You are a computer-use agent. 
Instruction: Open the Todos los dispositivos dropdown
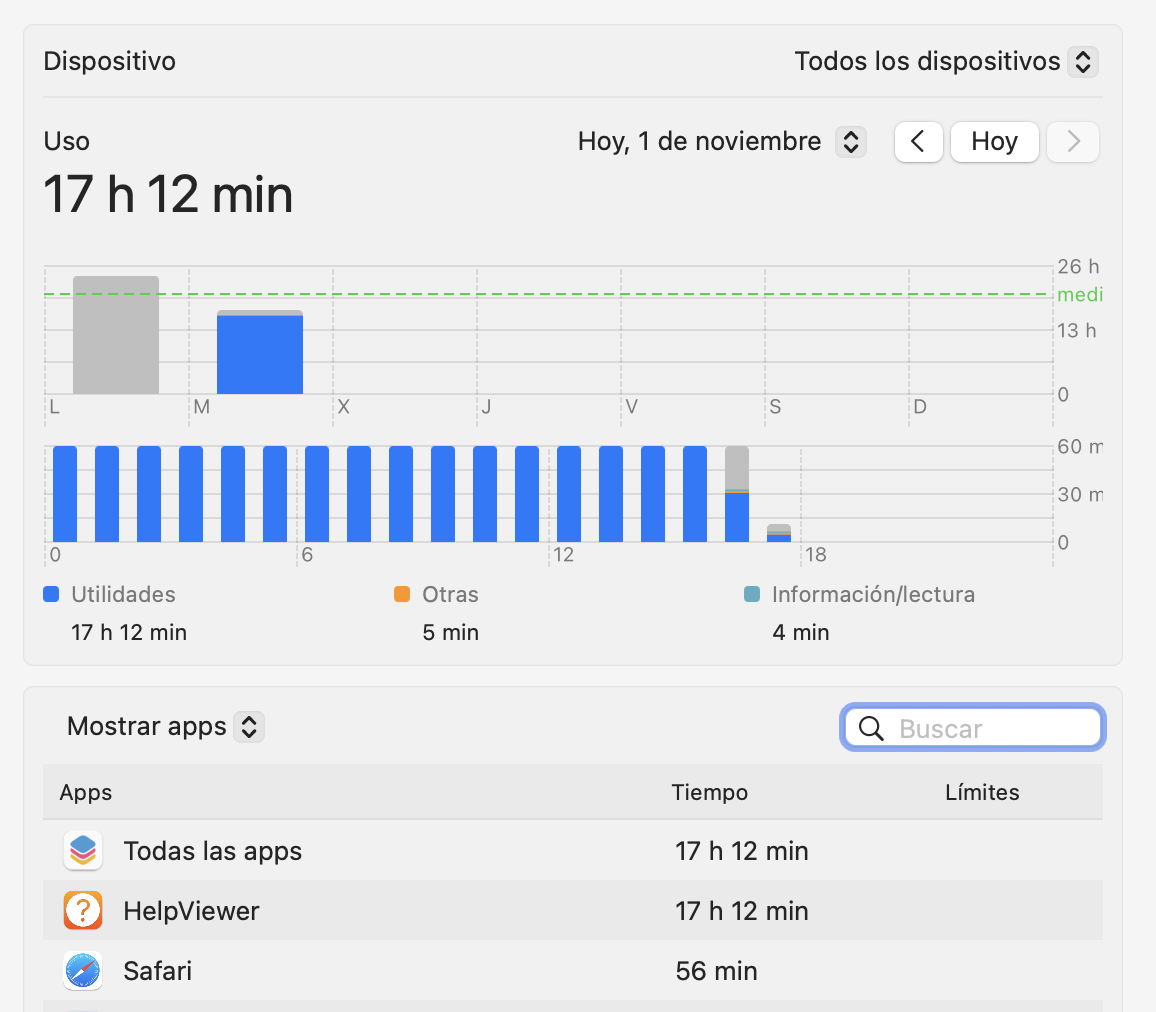click(946, 62)
